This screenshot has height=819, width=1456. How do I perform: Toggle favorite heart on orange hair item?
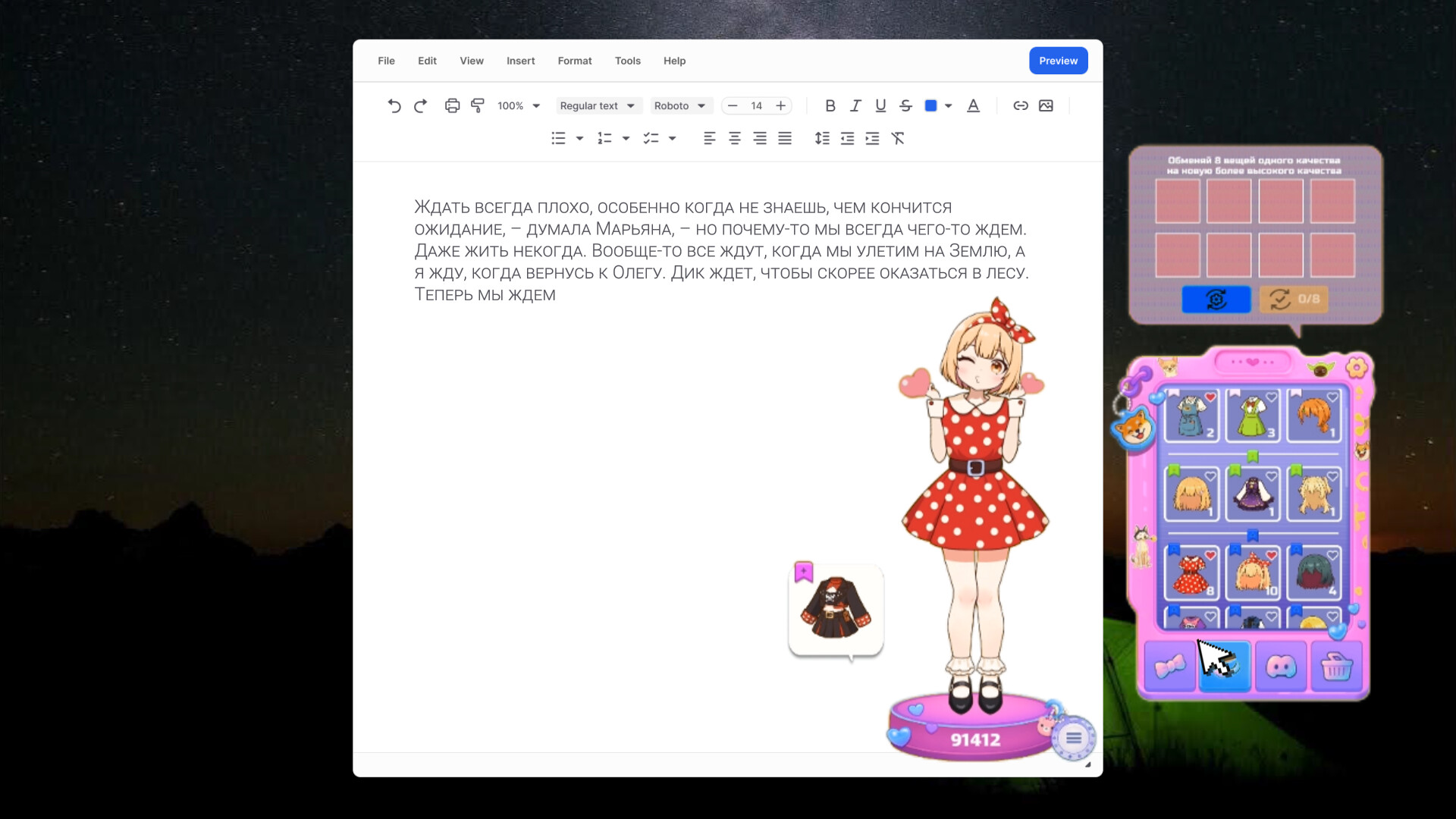coord(1332,397)
